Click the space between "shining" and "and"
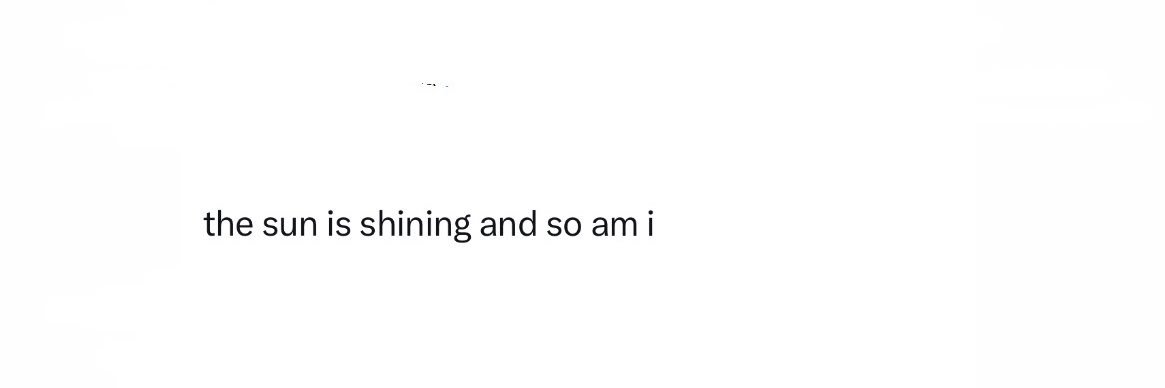The width and height of the screenshot is (1165, 388). [x=476, y=225]
